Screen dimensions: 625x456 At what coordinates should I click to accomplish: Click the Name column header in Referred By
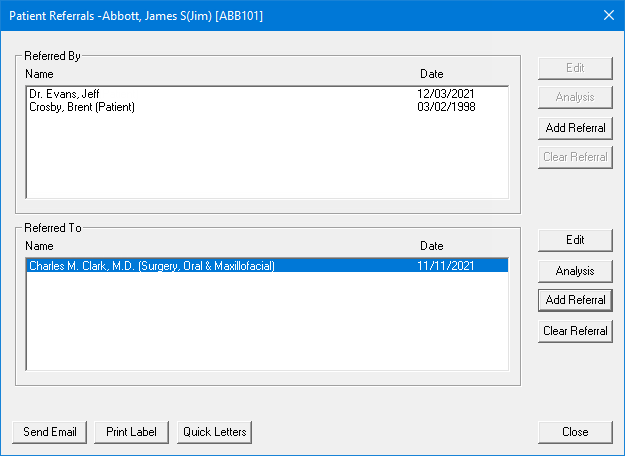point(39,74)
